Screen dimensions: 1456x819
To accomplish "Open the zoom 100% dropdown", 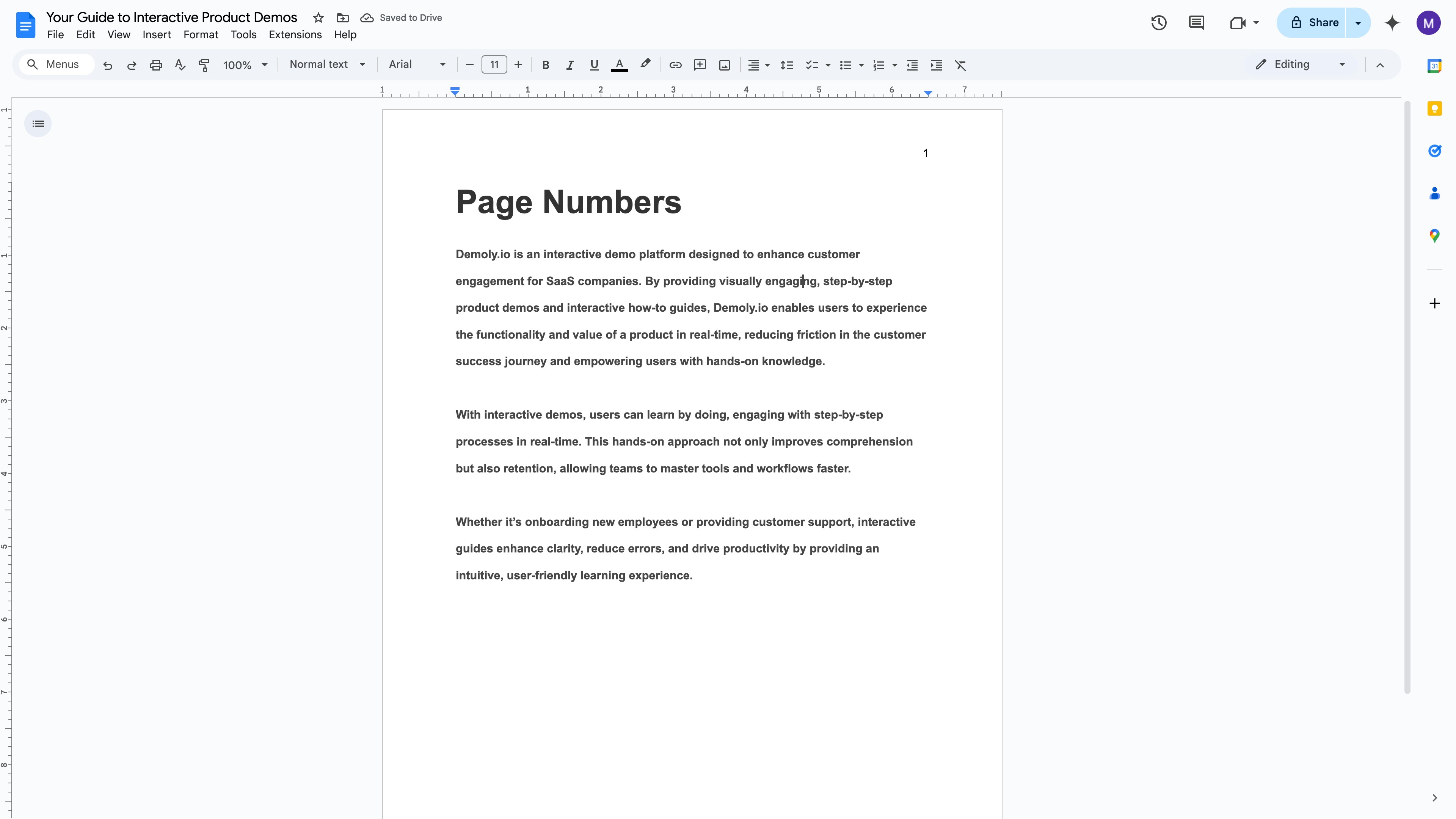I will click(x=245, y=65).
